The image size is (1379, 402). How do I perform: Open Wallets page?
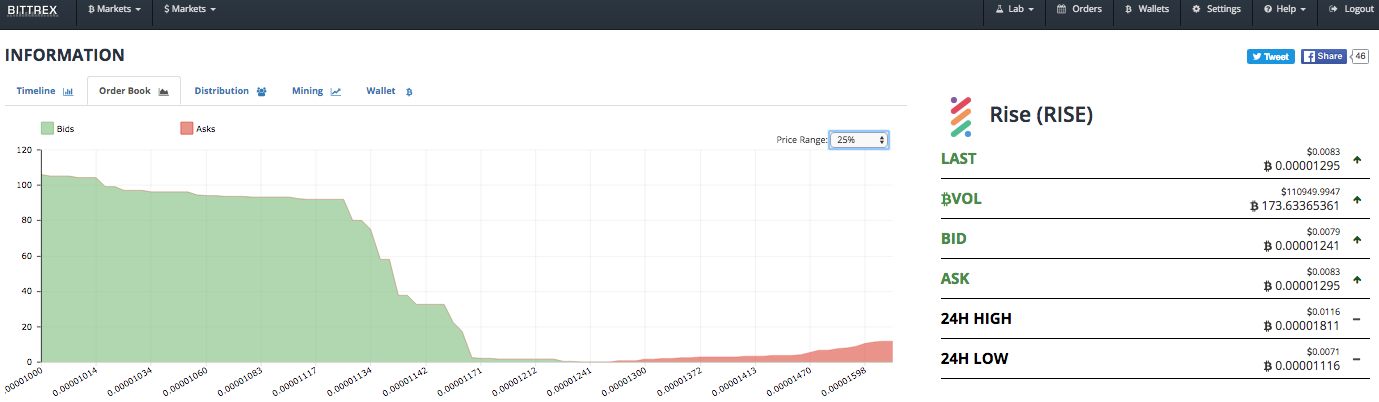(1146, 9)
